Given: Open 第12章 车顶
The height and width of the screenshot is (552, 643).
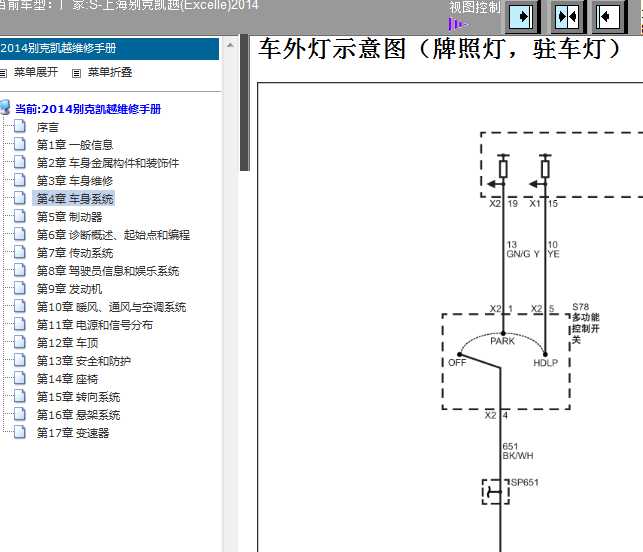Looking at the screenshot, I should click(67, 343).
